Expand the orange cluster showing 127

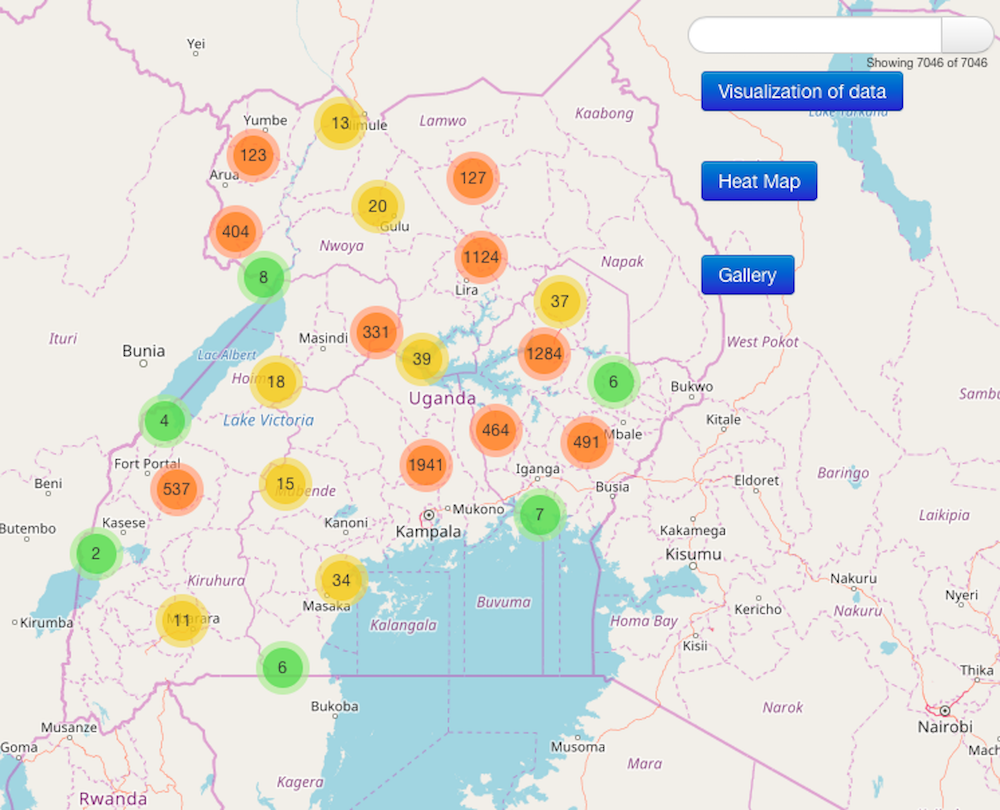click(473, 178)
